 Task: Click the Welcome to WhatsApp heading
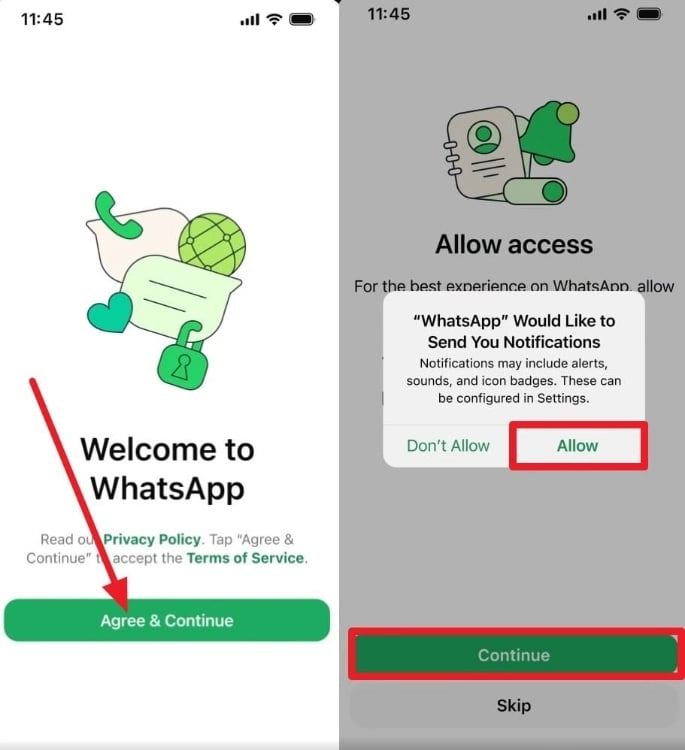coord(167,469)
